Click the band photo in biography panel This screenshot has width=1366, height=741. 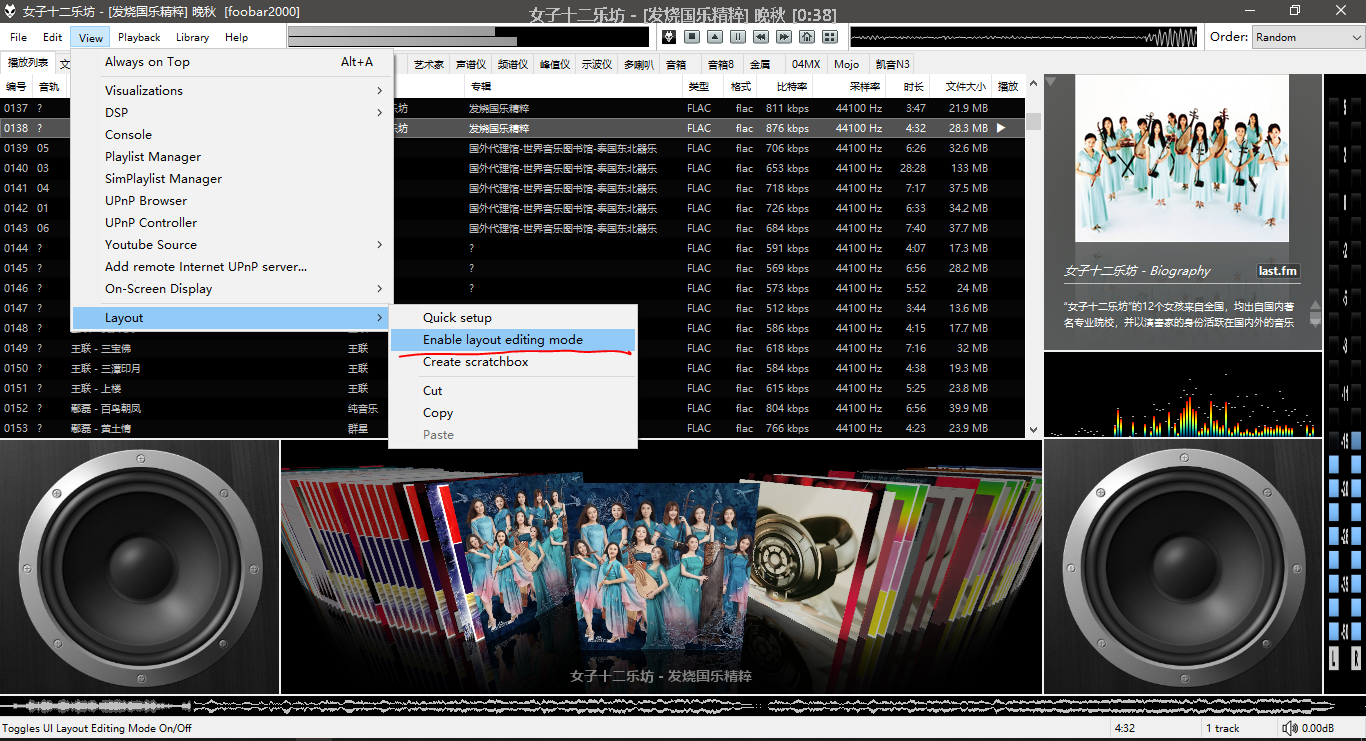[1182, 160]
